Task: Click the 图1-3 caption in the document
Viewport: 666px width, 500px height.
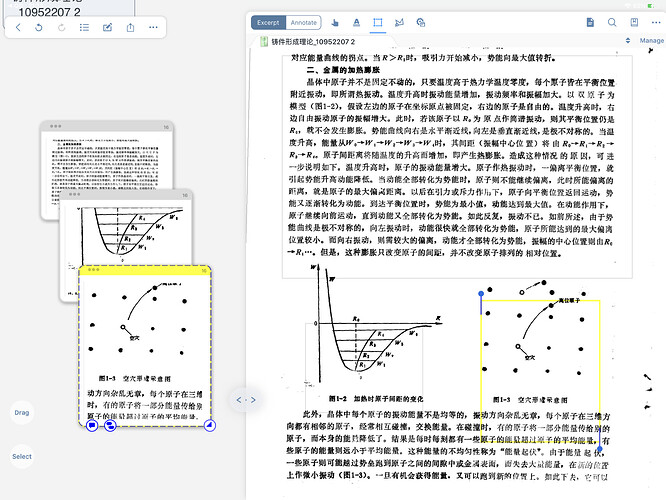Action: click(530, 400)
